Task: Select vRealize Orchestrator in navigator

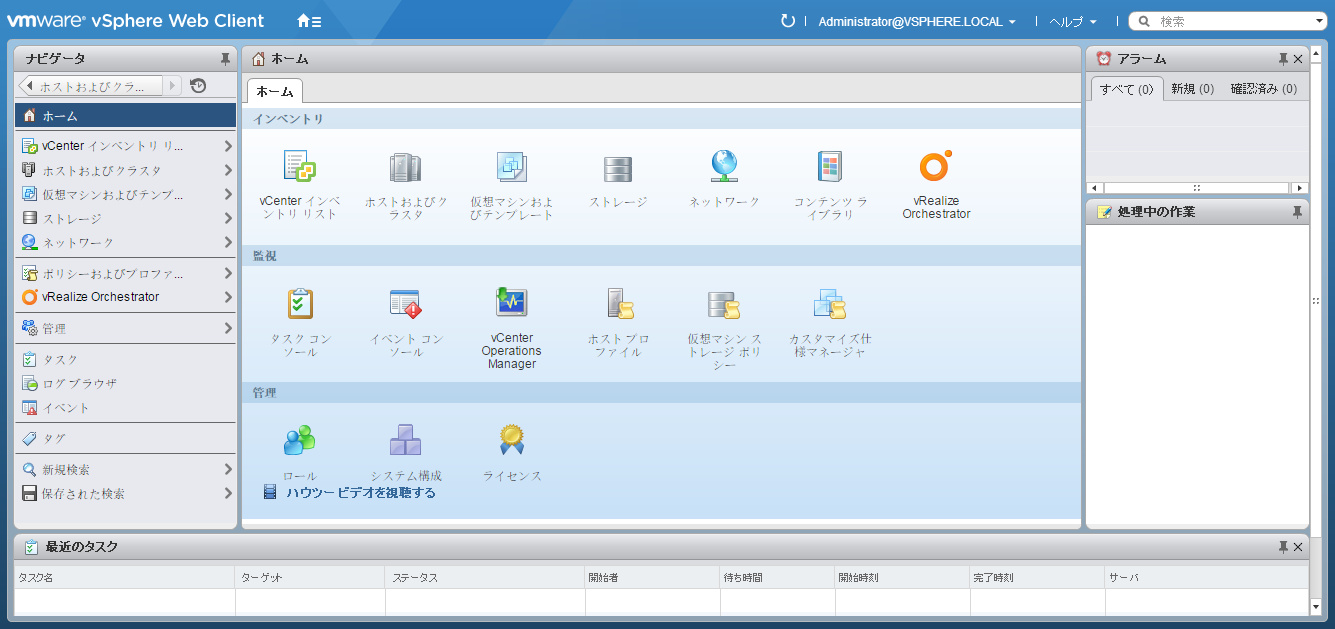Action: [126, 297]
